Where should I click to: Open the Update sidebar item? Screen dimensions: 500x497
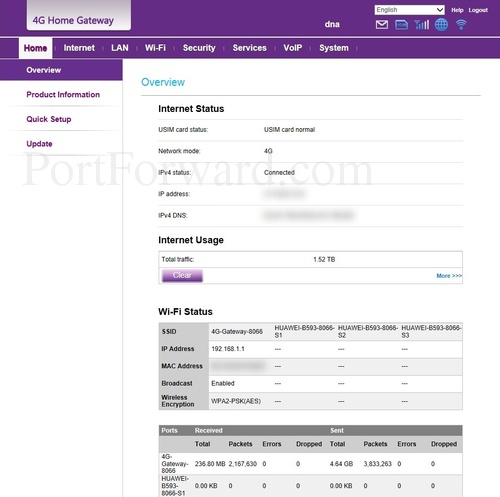(39, 144)
